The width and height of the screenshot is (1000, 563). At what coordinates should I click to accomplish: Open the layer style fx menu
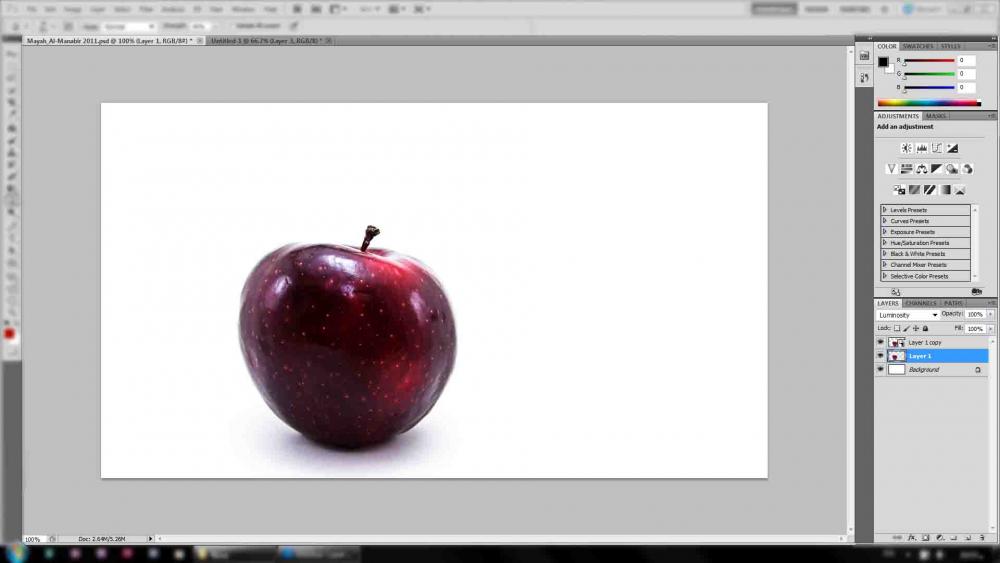coord(912,538)
